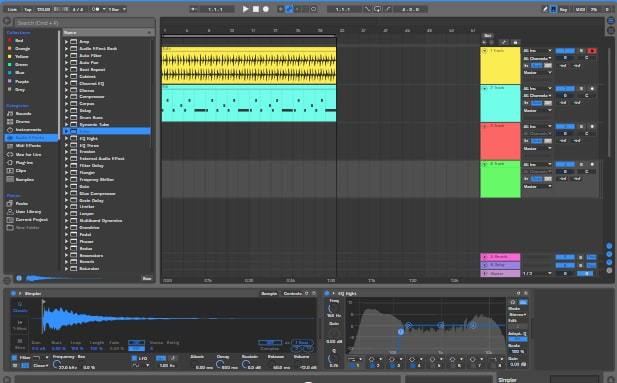The image size is (617, 383).
Task: Click the Name column header in browser
Action: [x=107, y=33]
